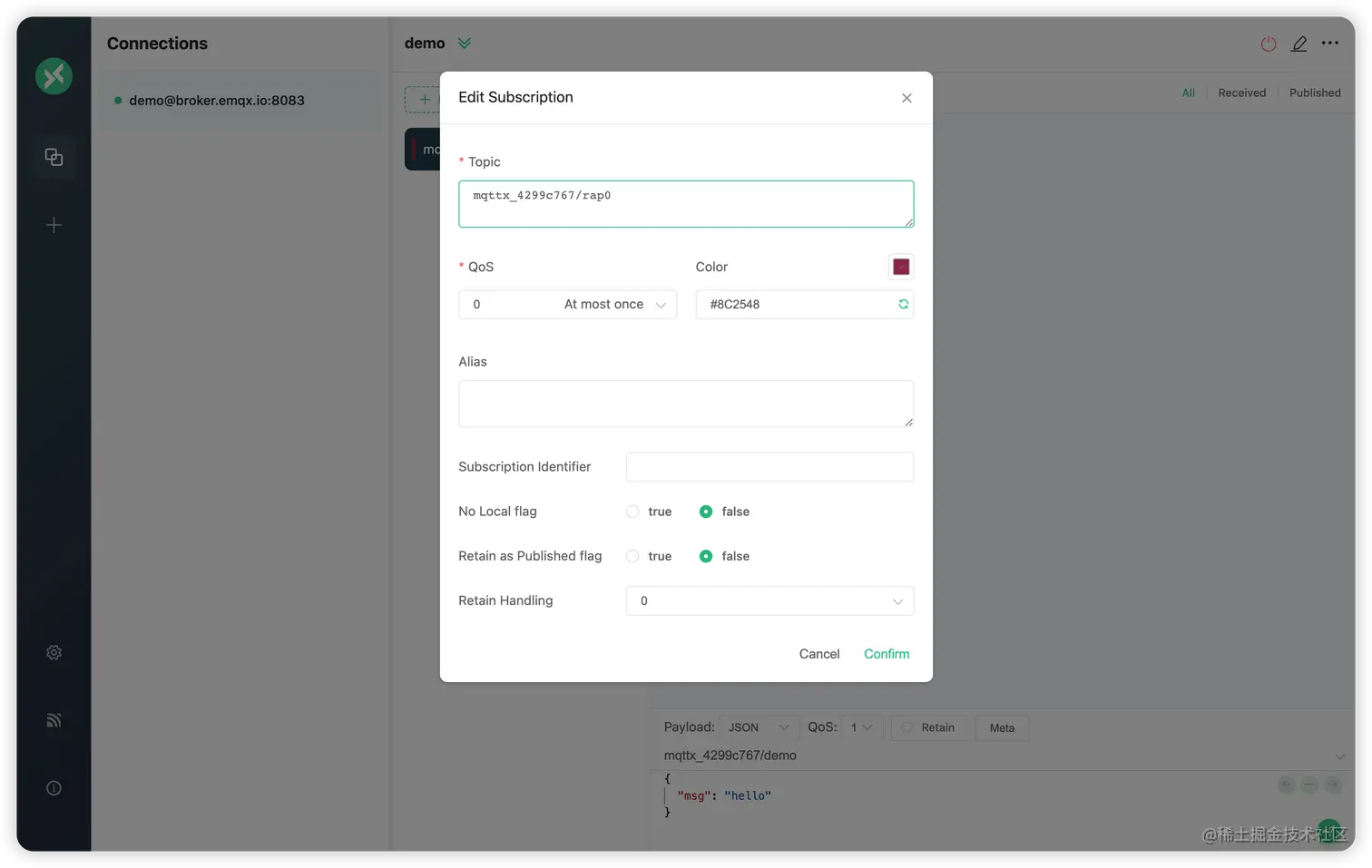Open the About info icon in sidebar
Screen dimensions: 1372x868
click(54, 788)
